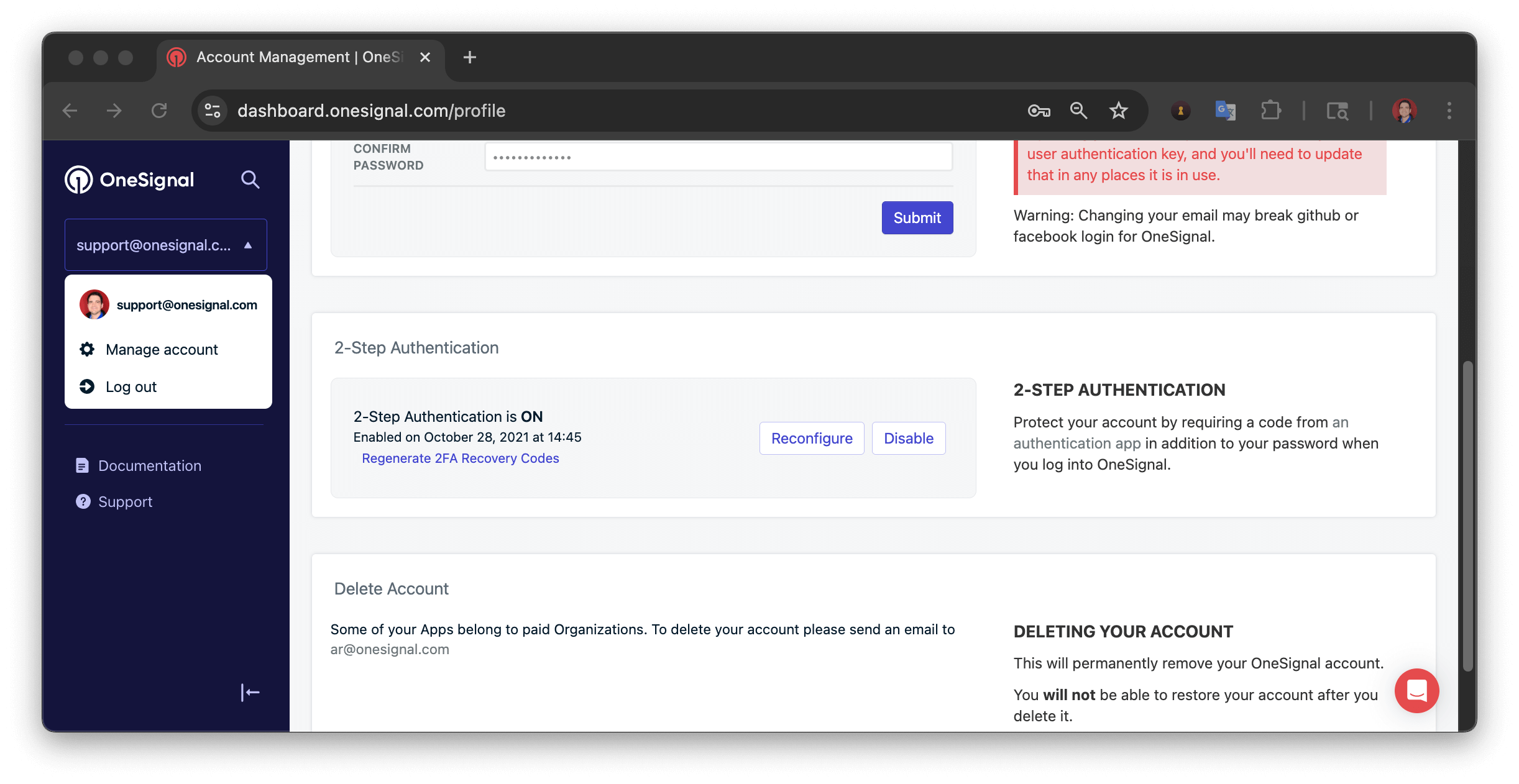Click the Reconfigure button
Screen dimensions: 1519x784
[812, 438]
